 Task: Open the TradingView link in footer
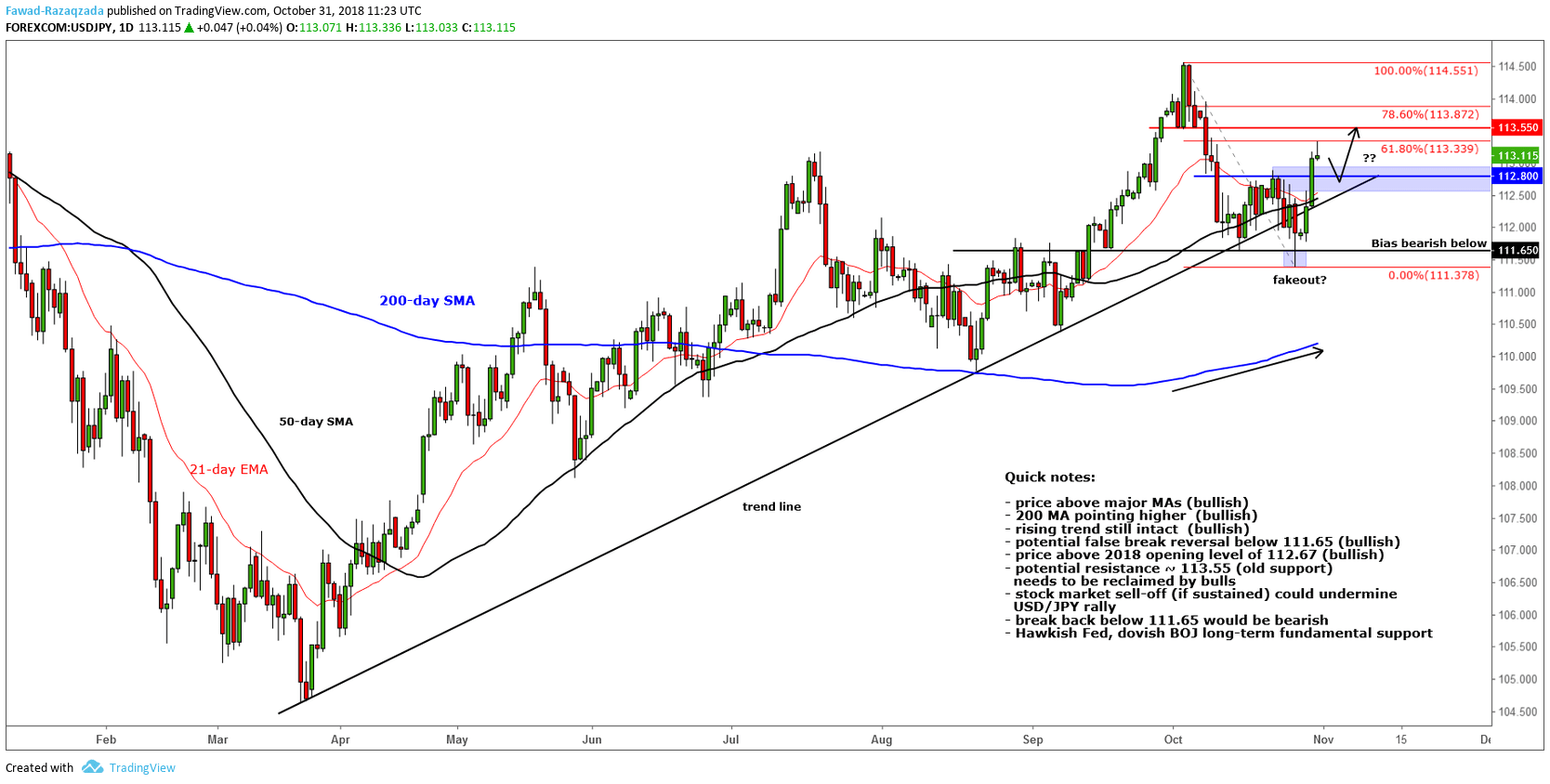(142, 768)
